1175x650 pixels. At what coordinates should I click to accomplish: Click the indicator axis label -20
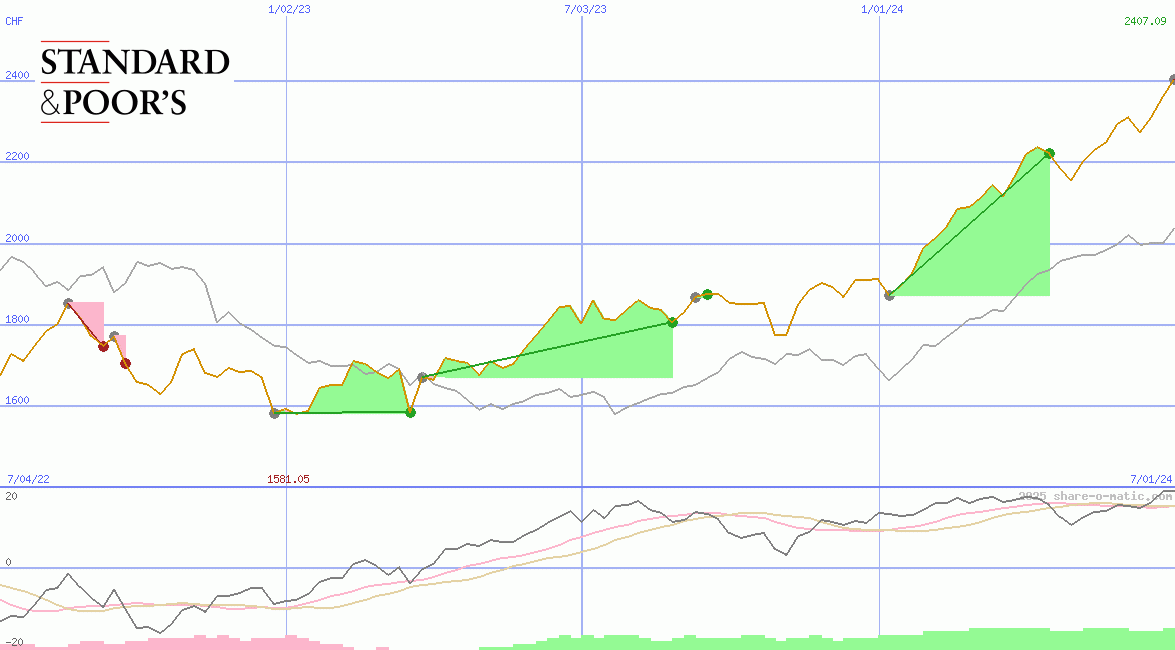[x=14, y=643]
